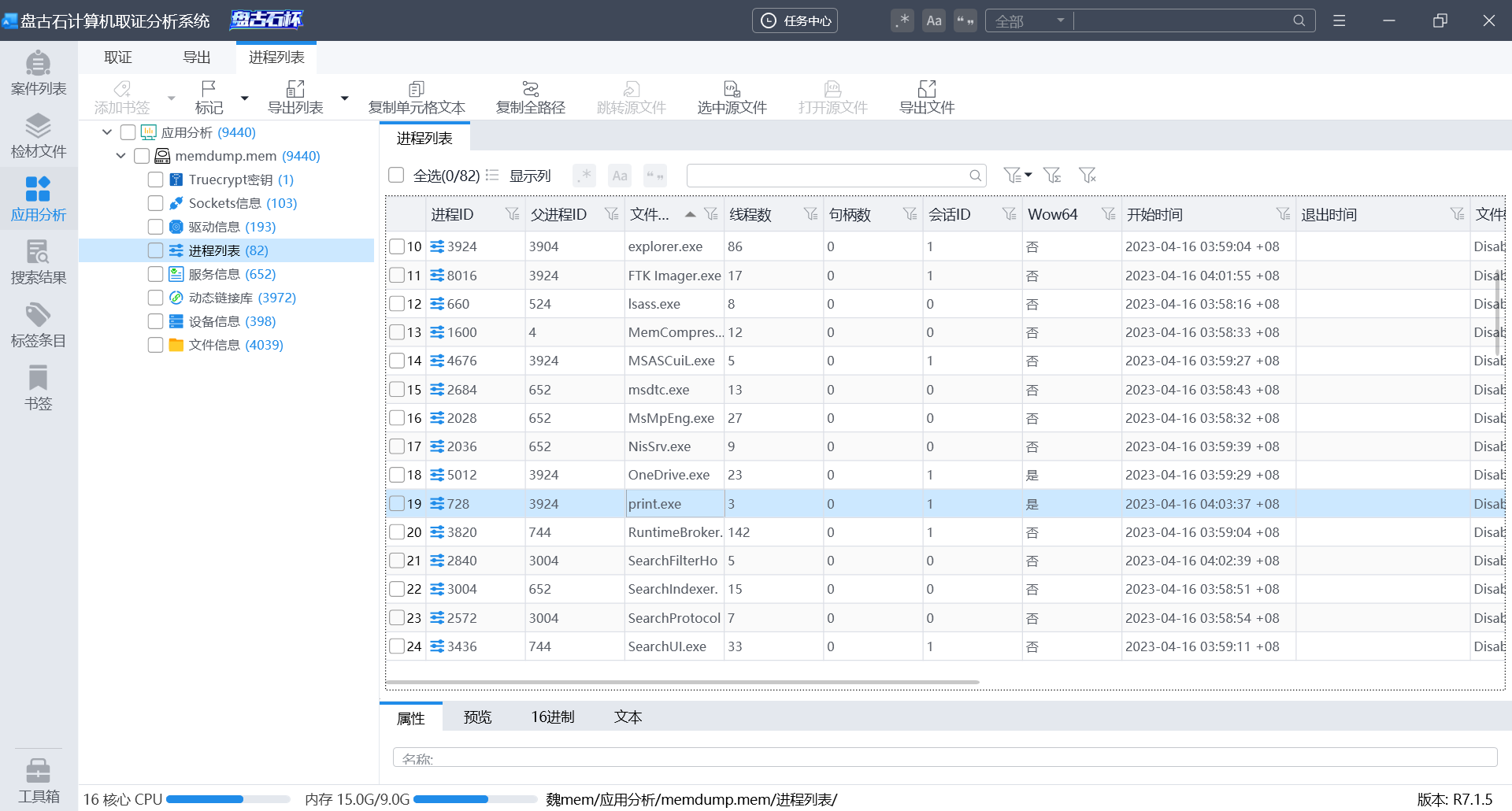Click the title bar search magnifier

coord(1299,20)
